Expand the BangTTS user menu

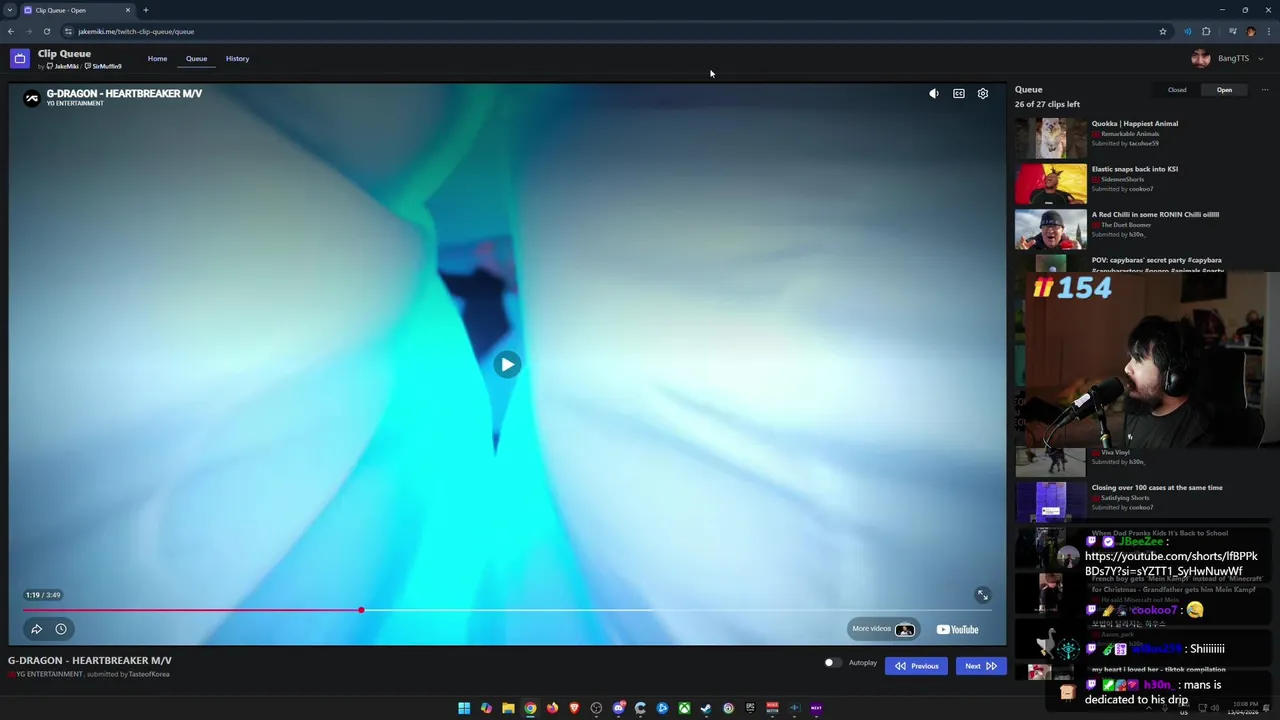click(x=1260, y=58)
